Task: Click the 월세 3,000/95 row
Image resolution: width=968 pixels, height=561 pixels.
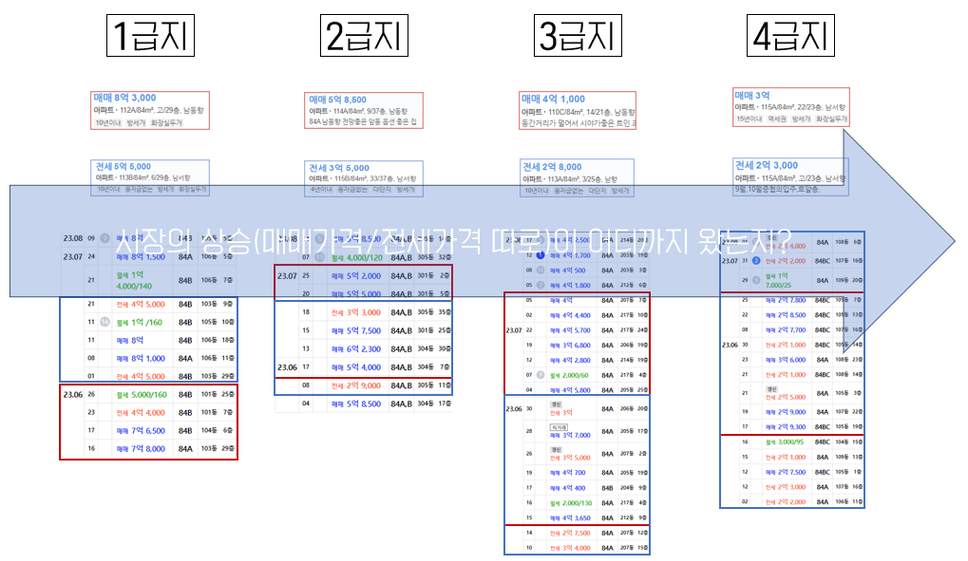Action: [x=792, y=442]
